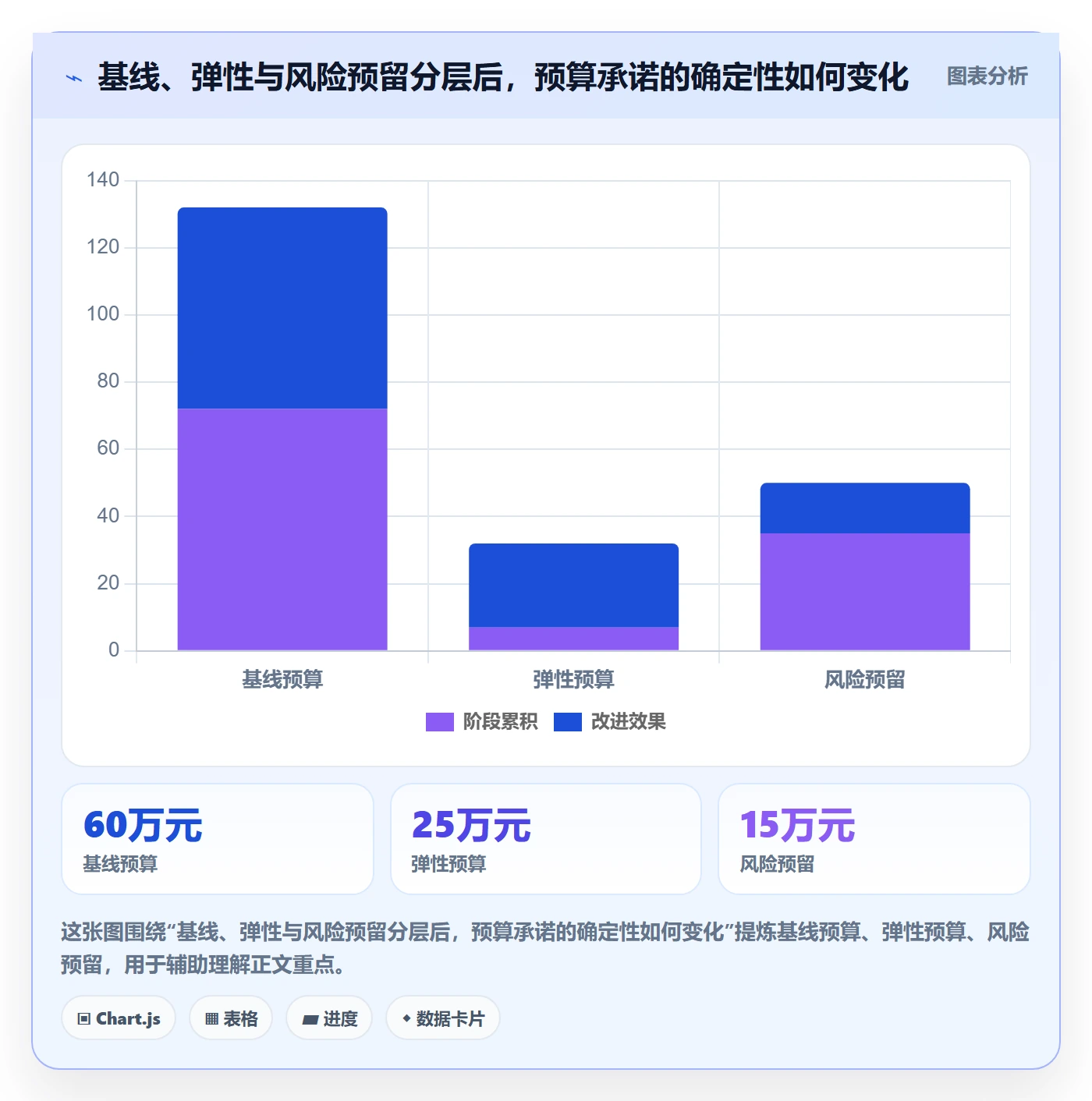
Task: Click the grid icon in 表格 tag
Action: click(211, 1019)
